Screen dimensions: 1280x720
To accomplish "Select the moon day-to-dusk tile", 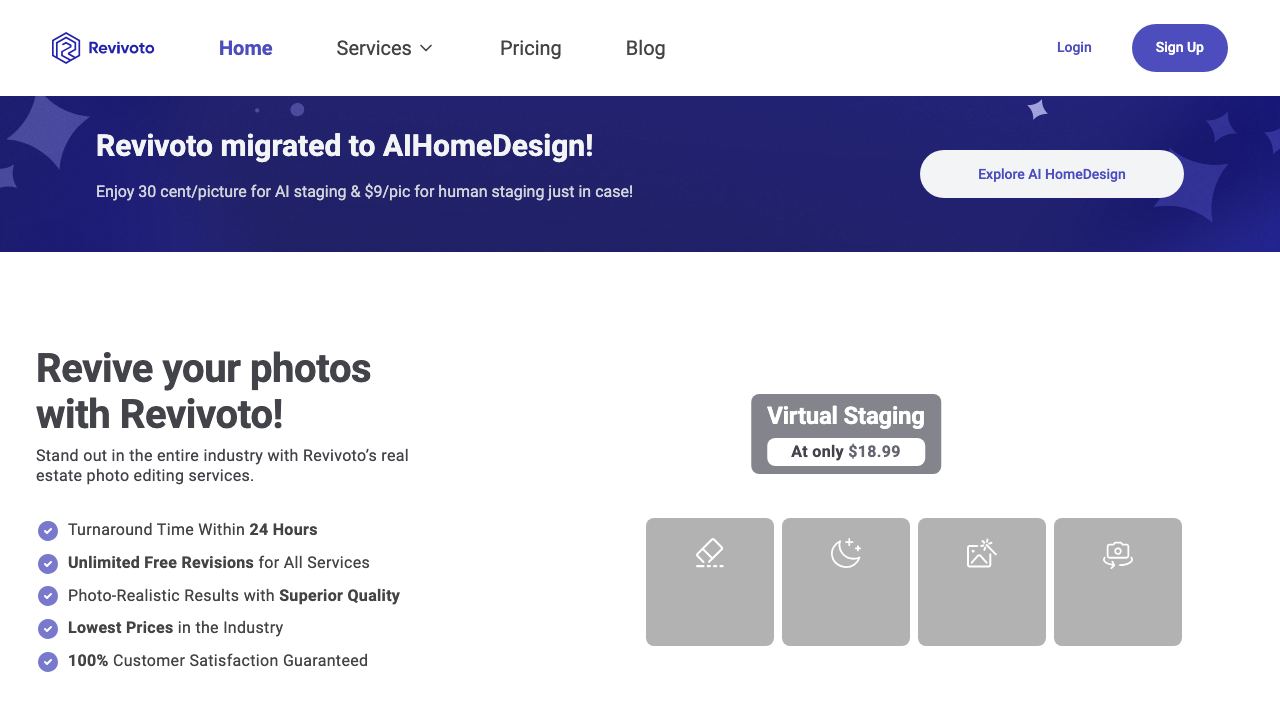I will tap(846, 582).
